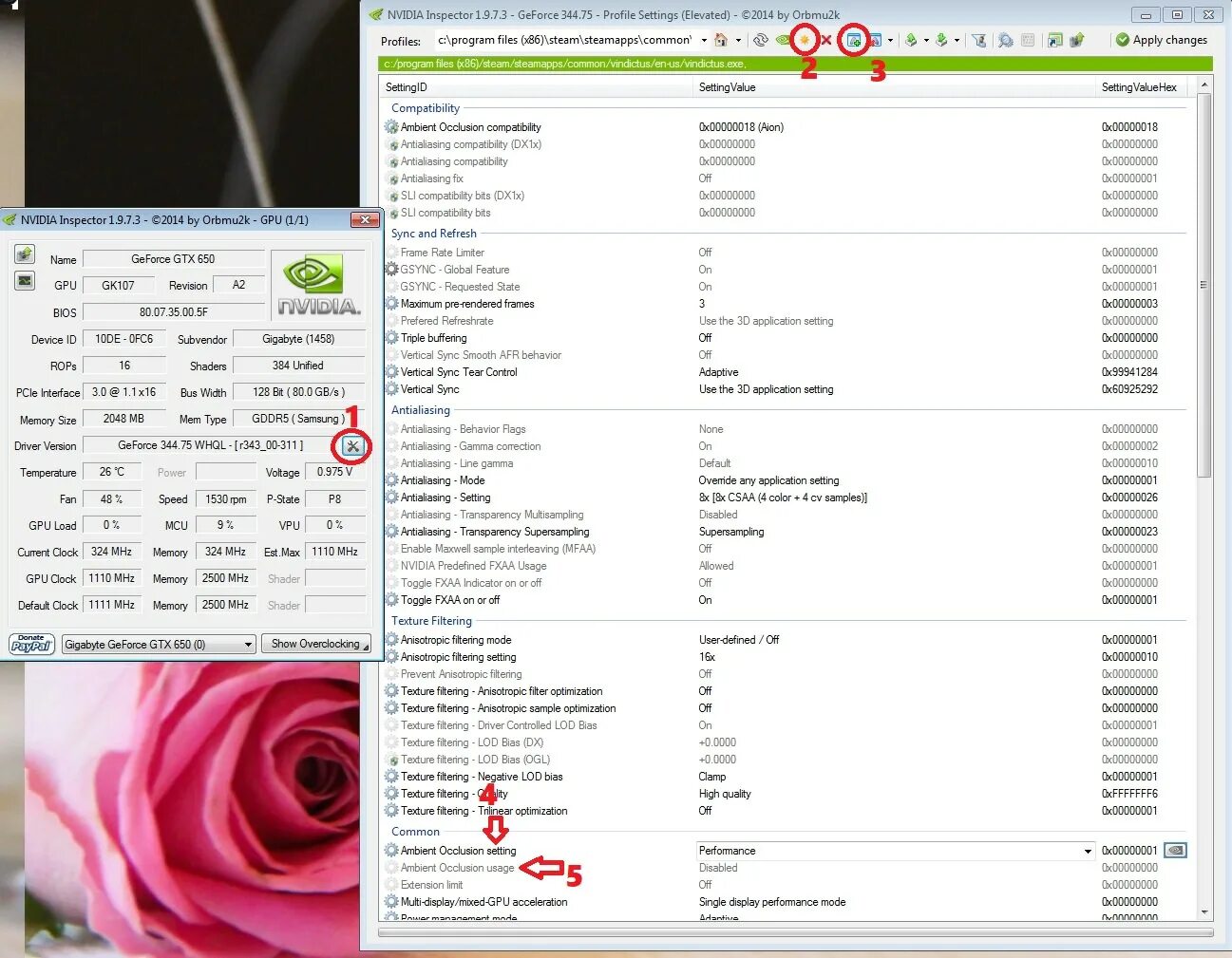Select Texture filtering - Negative LOD bias row
The height and width of the screenshot is (958, 1232).
[786, 777]
